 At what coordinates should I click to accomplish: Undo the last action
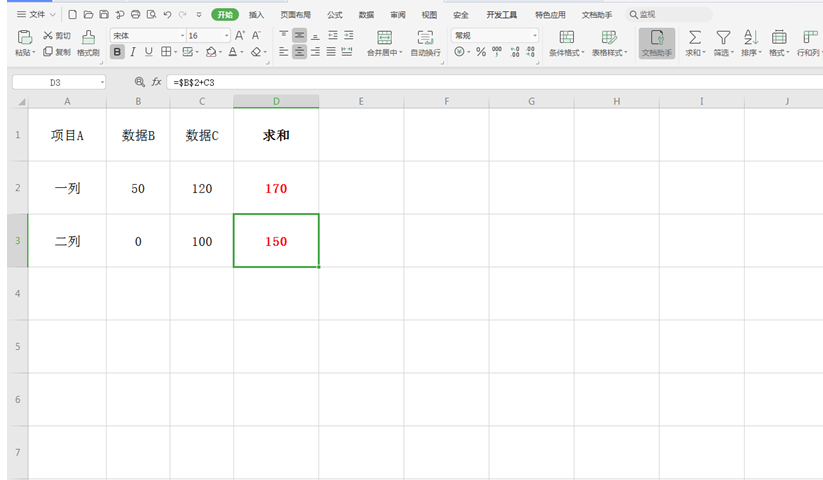(167, 15)
